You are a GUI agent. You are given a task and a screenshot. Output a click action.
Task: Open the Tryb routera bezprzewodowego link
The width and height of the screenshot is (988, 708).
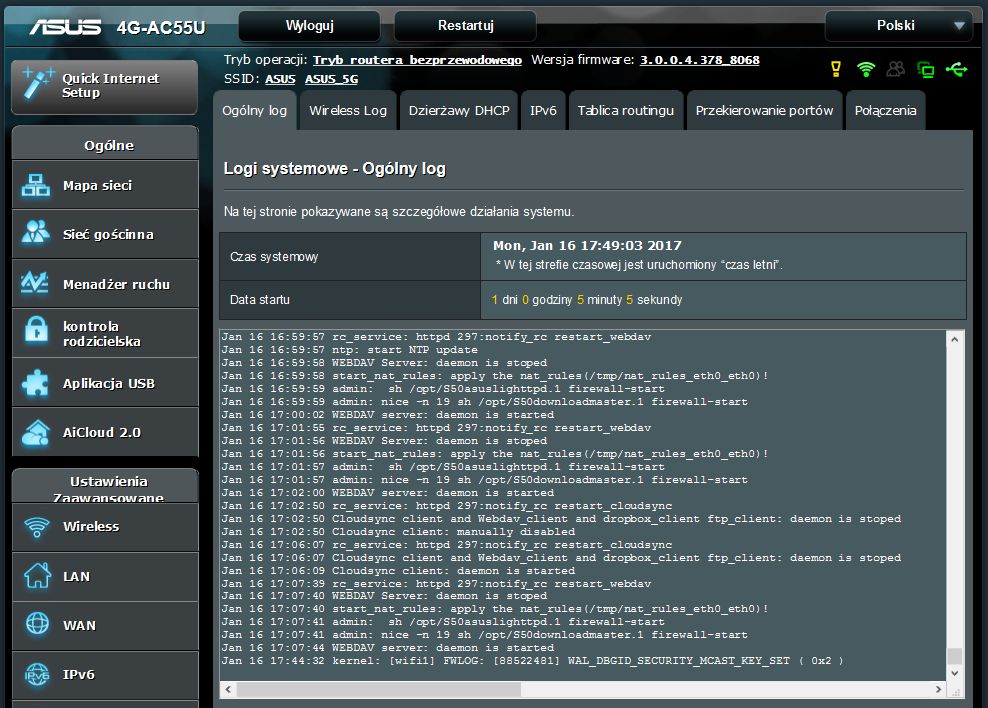coord(417,60)
